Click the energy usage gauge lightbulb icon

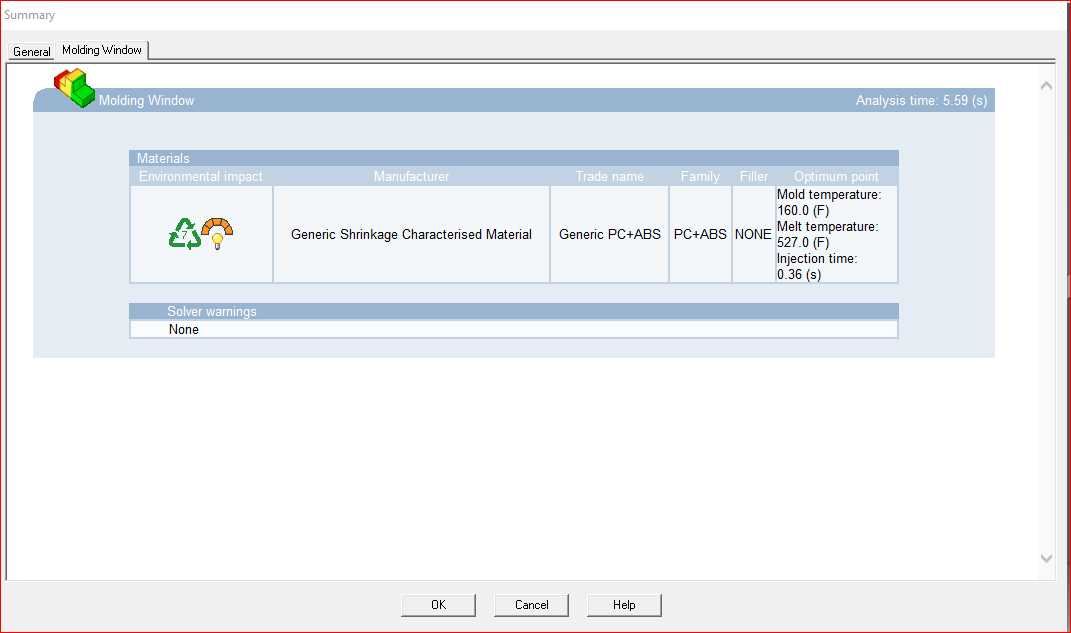tap(217, 233)
